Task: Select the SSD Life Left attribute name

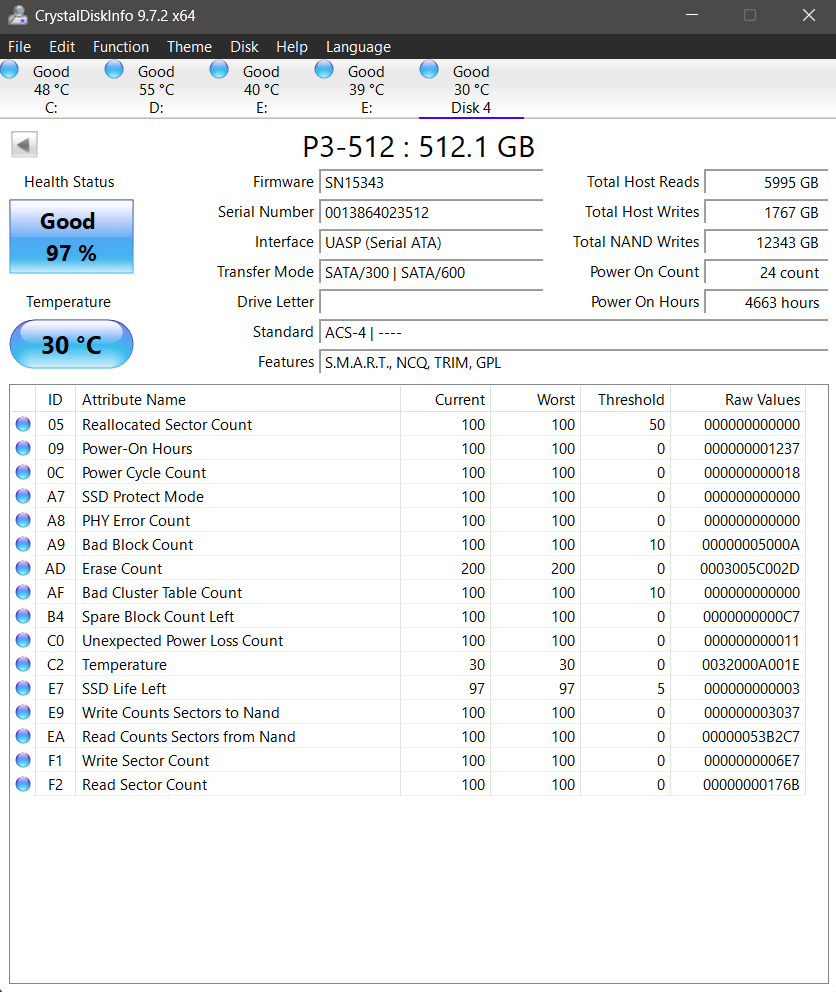Action: [124, 688]
